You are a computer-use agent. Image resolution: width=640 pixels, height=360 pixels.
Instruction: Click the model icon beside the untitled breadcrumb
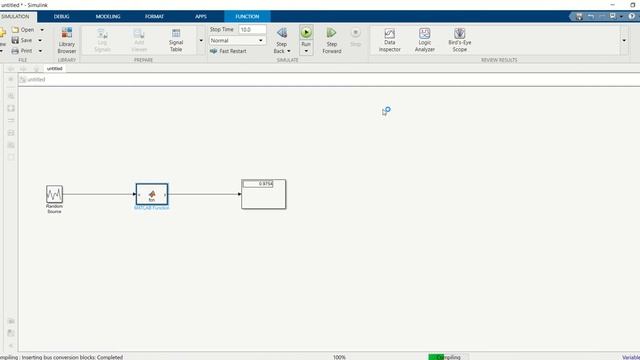pyautogui.click(x=23, y=80)
